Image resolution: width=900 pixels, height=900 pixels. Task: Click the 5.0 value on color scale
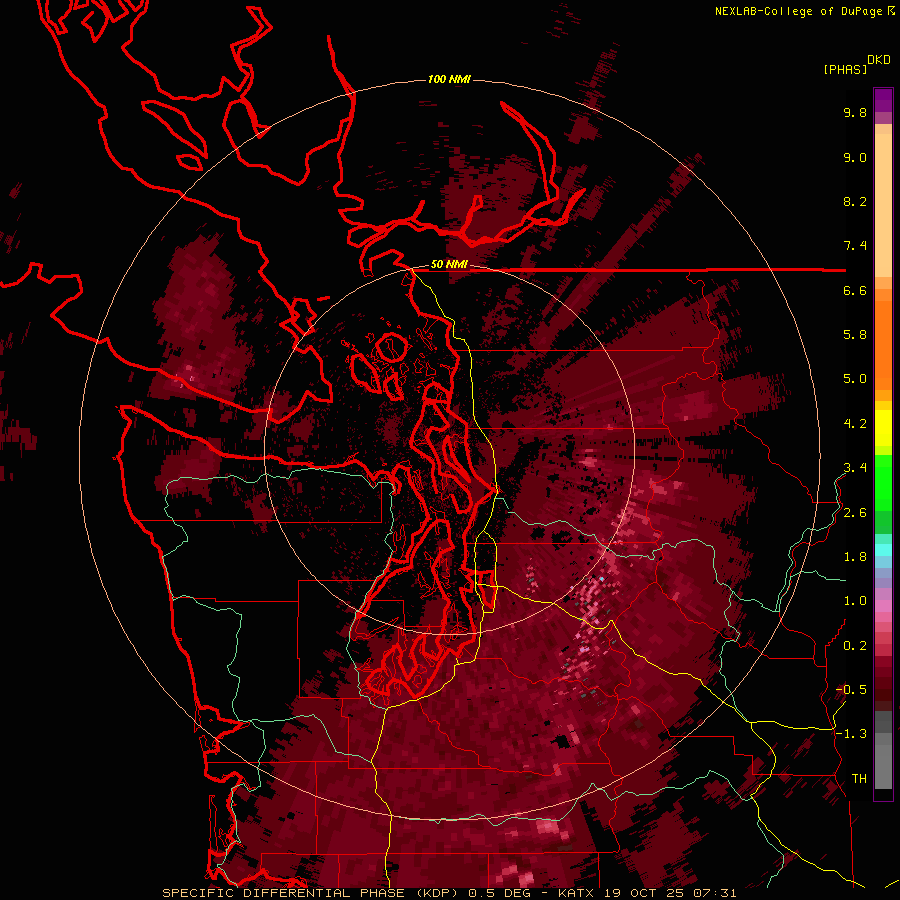coord(855,379)
